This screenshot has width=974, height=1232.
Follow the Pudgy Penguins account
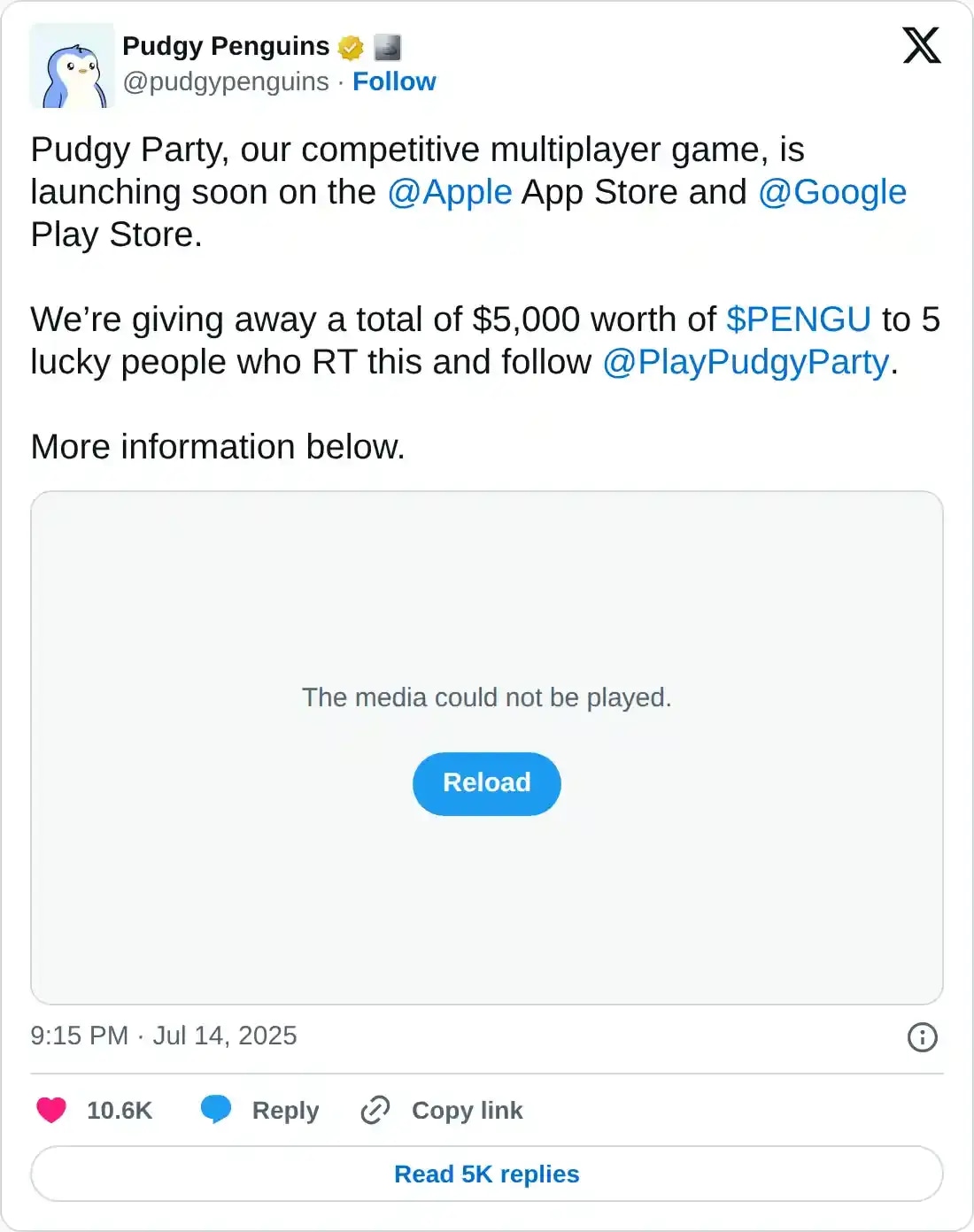[x=394, y=81]
